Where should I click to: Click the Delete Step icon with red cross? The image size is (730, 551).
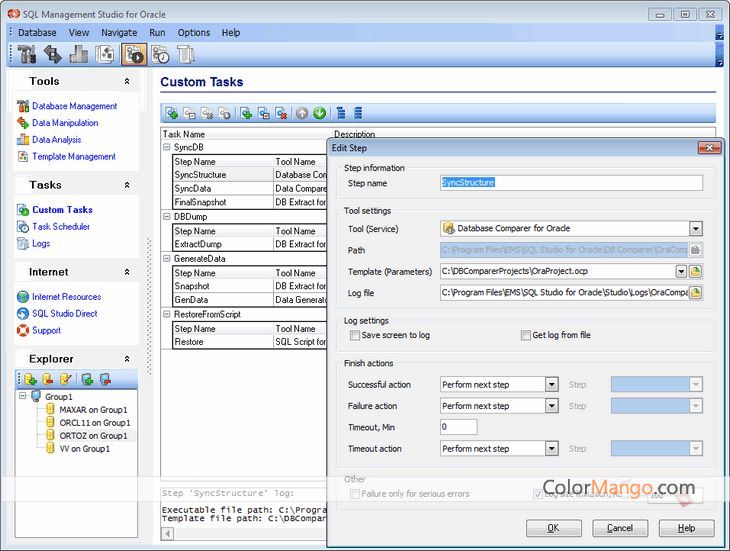tap(282, 113)
